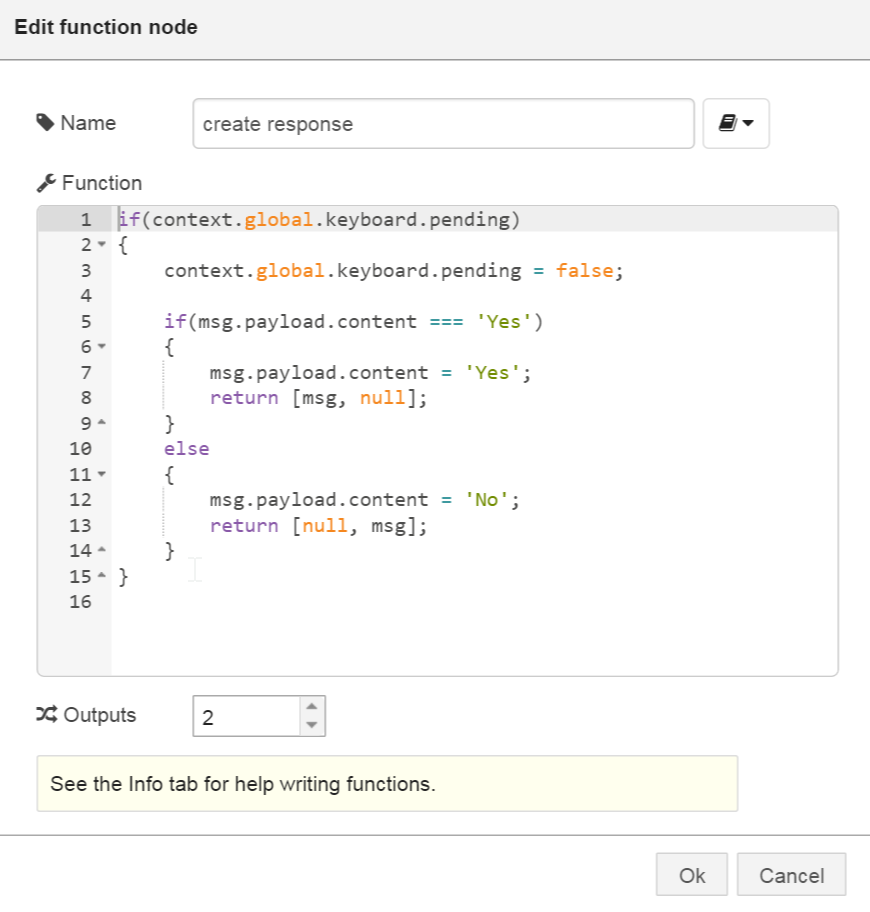Click the wrench icon next to Function
The width and height of the screenshot is (870, 912).
[x=47, y=182]
